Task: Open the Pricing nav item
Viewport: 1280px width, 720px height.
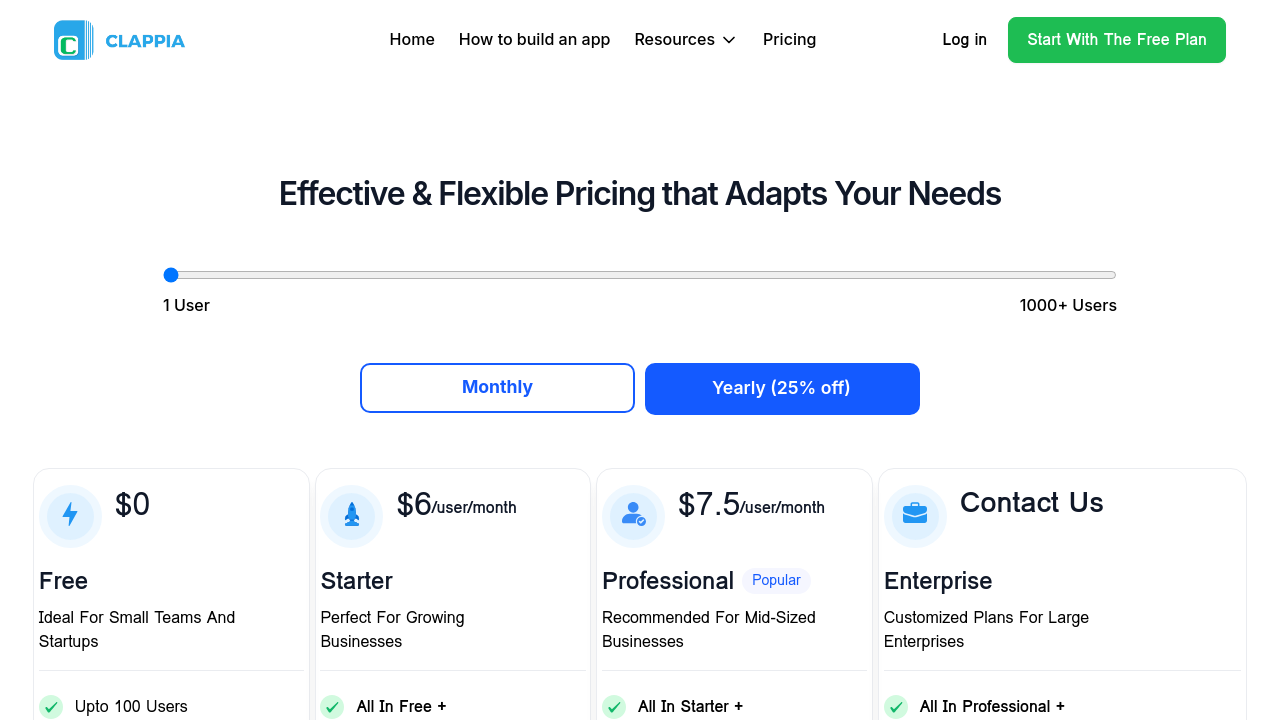Action: click(x=789, y=40)
